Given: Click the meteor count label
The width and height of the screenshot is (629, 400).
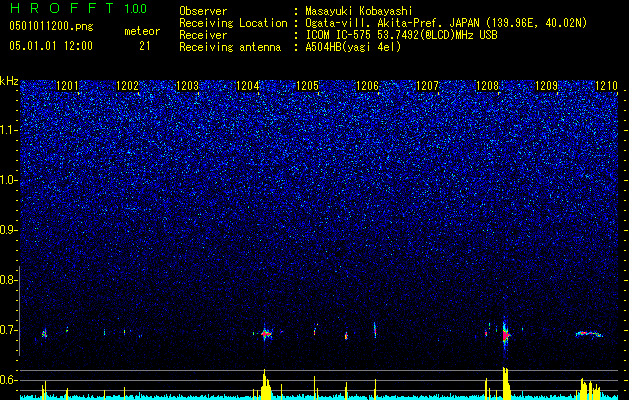Looking at the screenshot, I should tap(142, 31).
